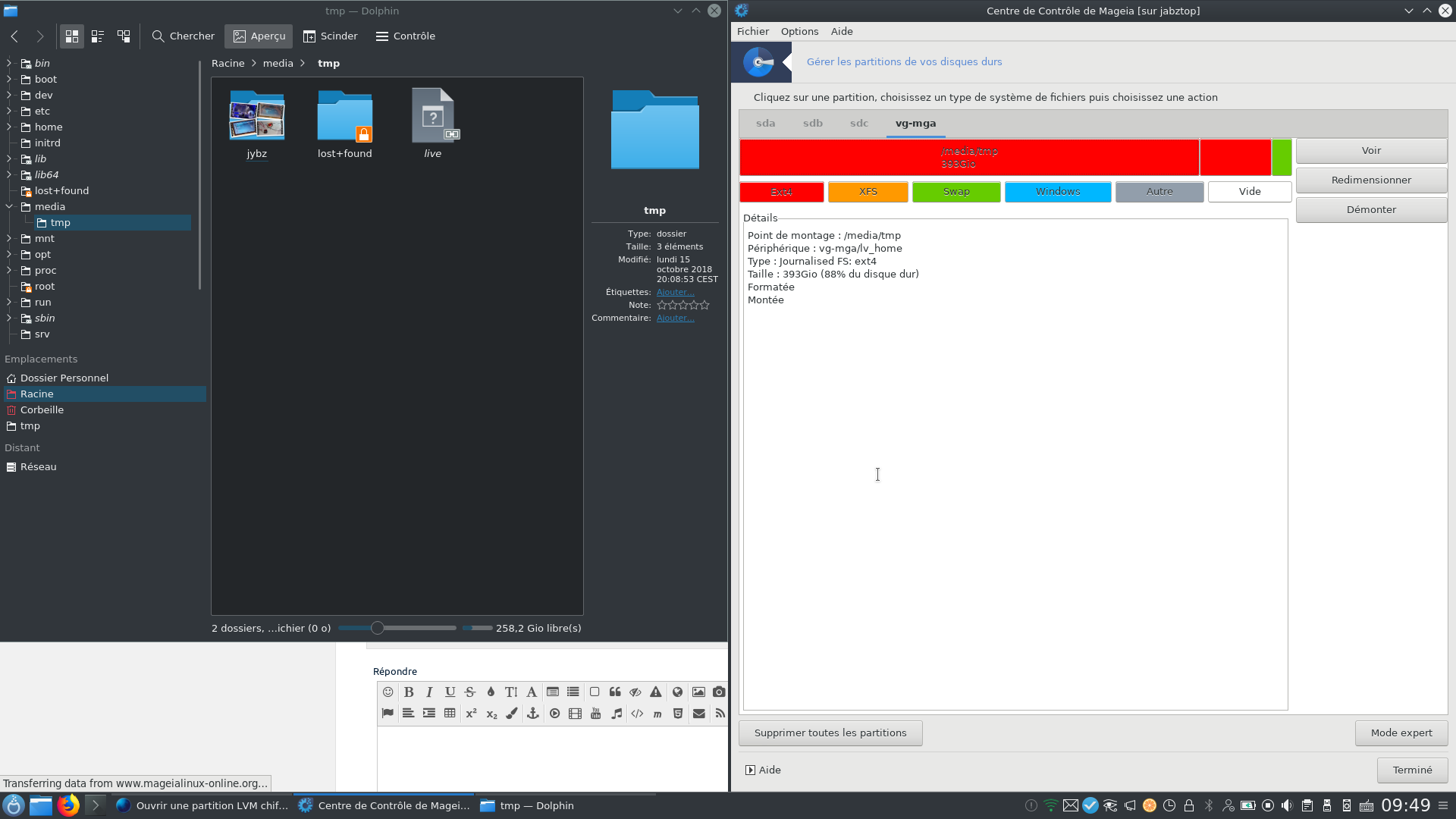Viewport: 1456px width, 819px height.
Task: Switch Dolphin to details view mode
Action: (124, 36)
